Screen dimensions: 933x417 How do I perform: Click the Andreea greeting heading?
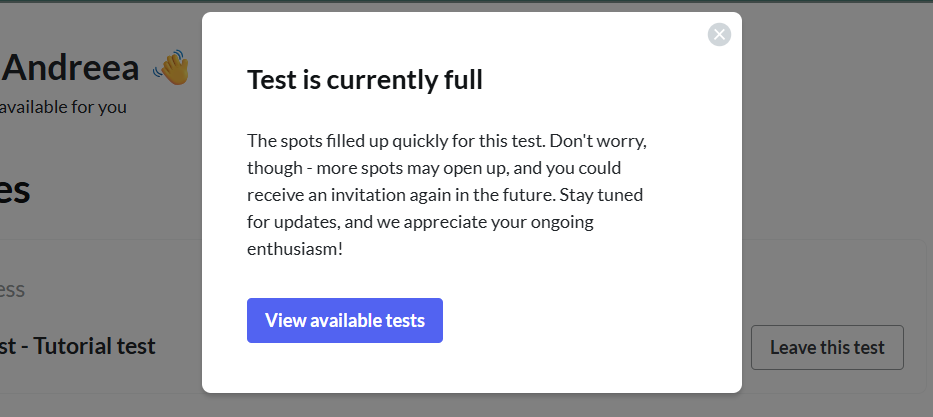(70, 67)
